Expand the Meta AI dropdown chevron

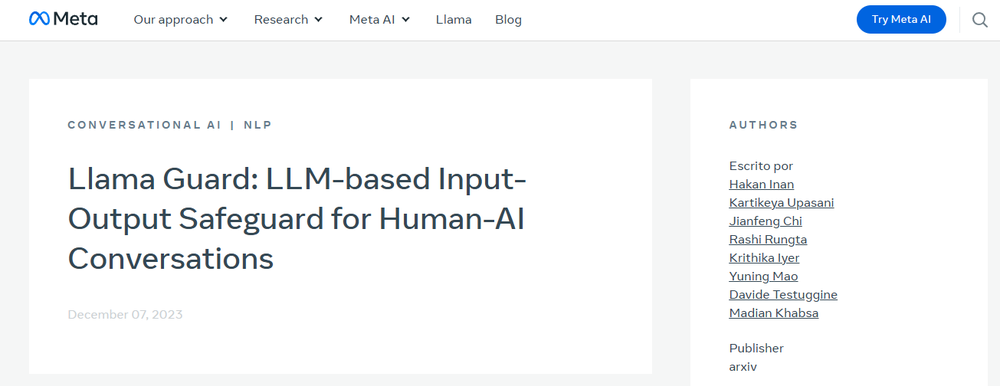pos(406,20)
